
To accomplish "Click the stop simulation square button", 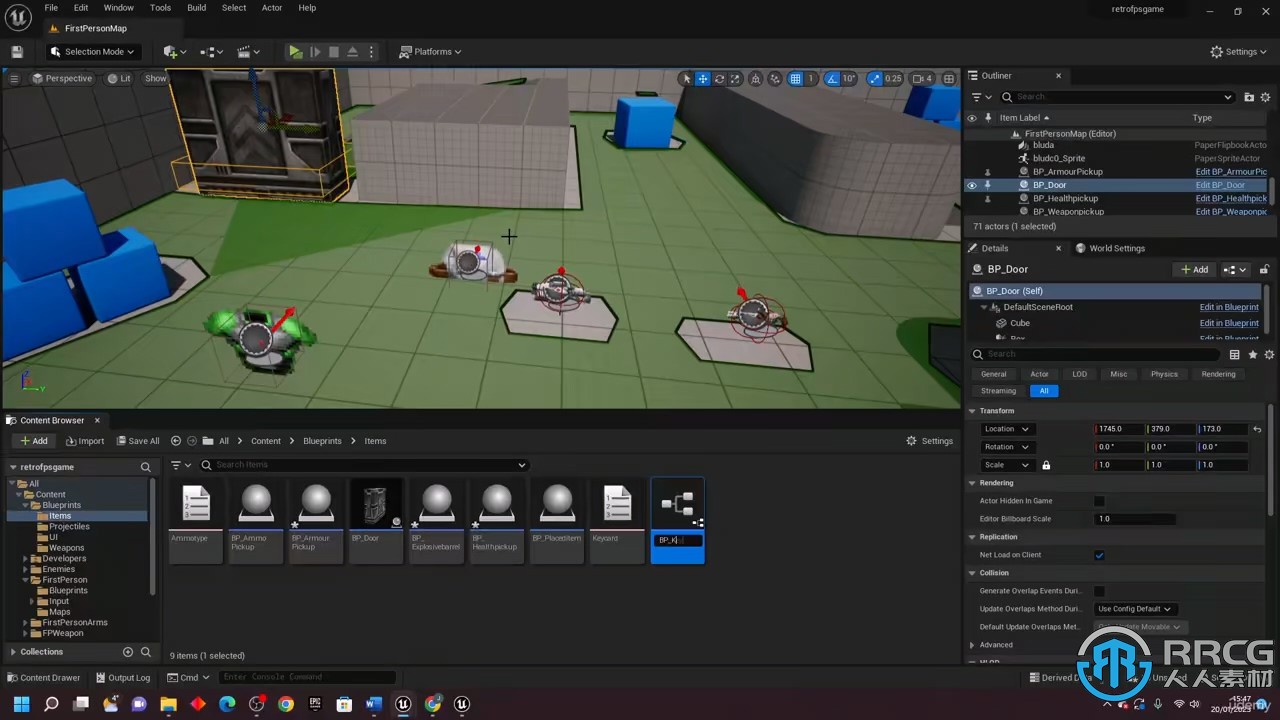I will click(x=334, y=52).
